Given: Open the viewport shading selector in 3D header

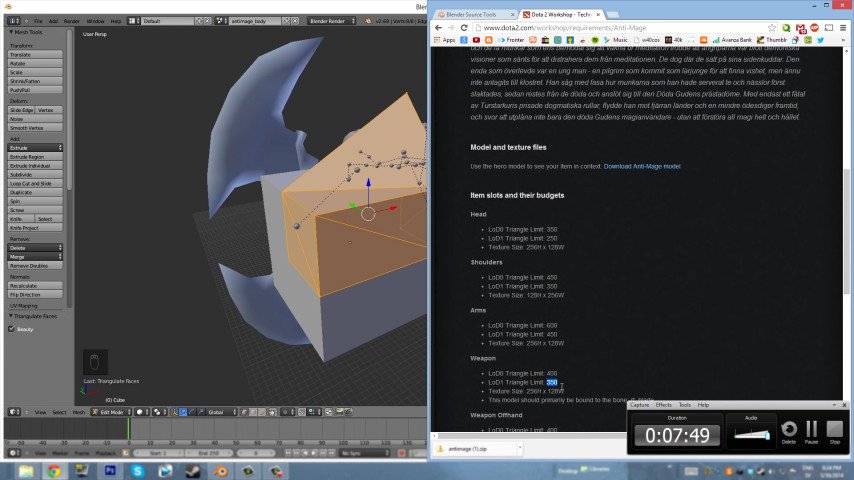Looking at the screenshot, I should [x=143, y=412].
